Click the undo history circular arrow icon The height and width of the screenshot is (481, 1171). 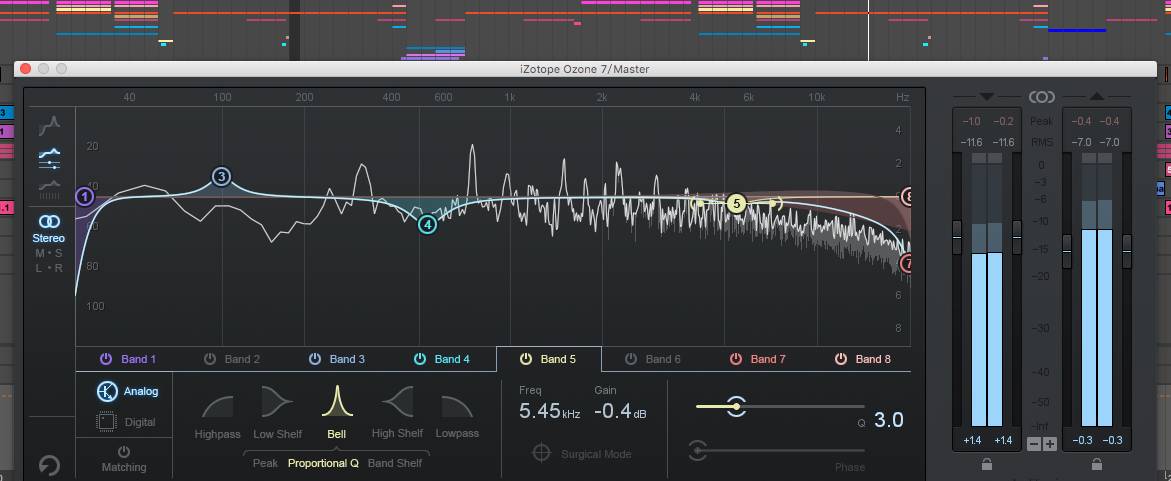pyautogui.click(x=49, y=466)
